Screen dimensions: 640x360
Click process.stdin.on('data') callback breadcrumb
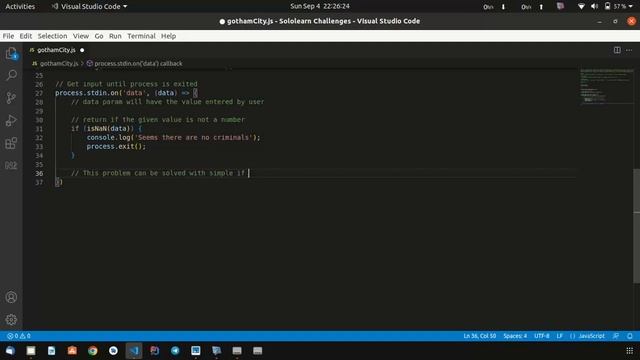[138, 64]
